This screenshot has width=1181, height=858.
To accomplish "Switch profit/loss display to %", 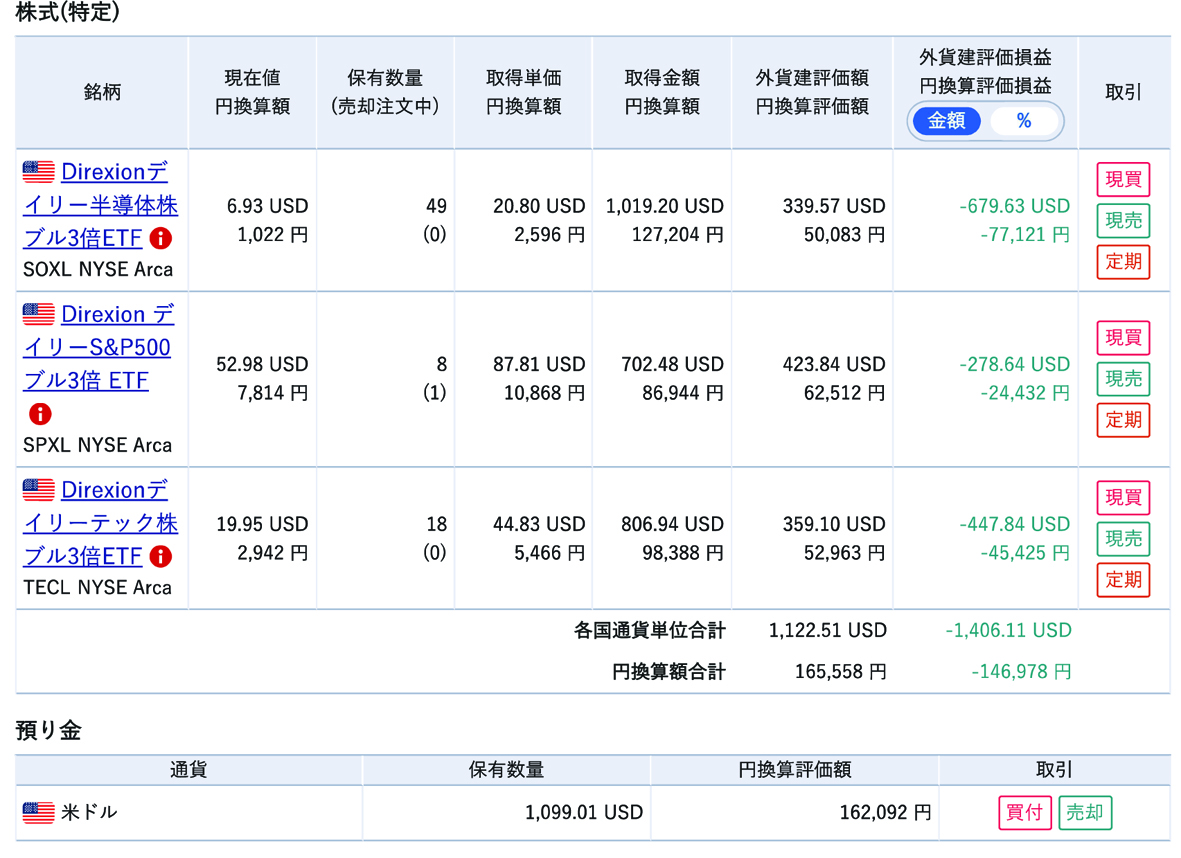I will pyautogui.click(x=1024, y=121).
